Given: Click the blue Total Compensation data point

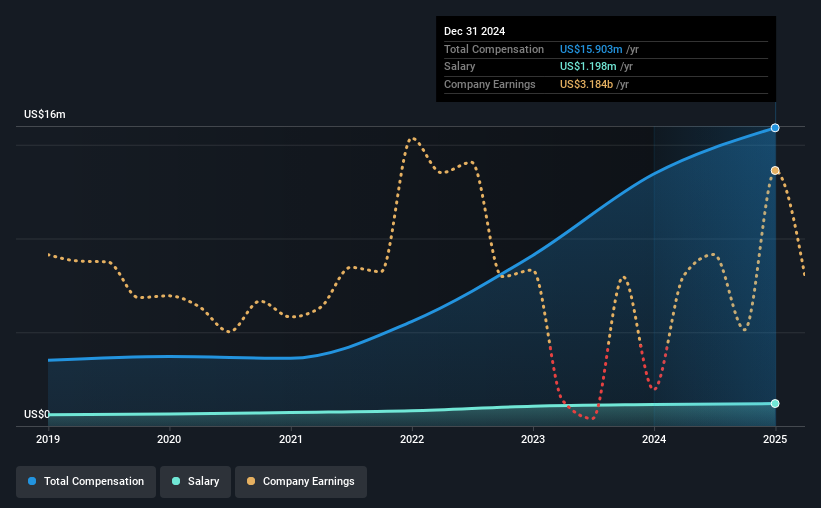Looking at the screenshot, I should pos(775,128).
